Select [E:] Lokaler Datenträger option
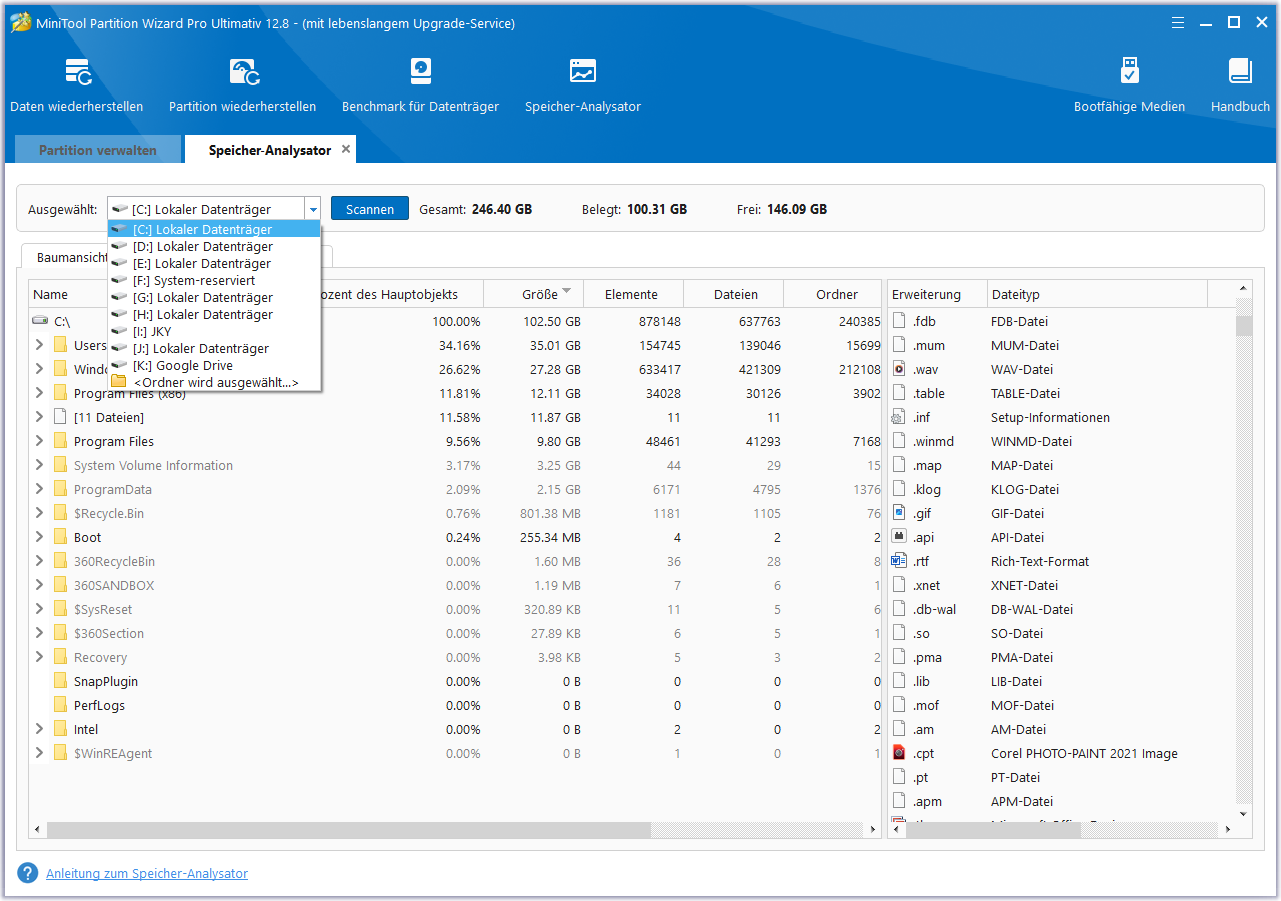Viewport: 1281px width, 901px height. point(214,263)
